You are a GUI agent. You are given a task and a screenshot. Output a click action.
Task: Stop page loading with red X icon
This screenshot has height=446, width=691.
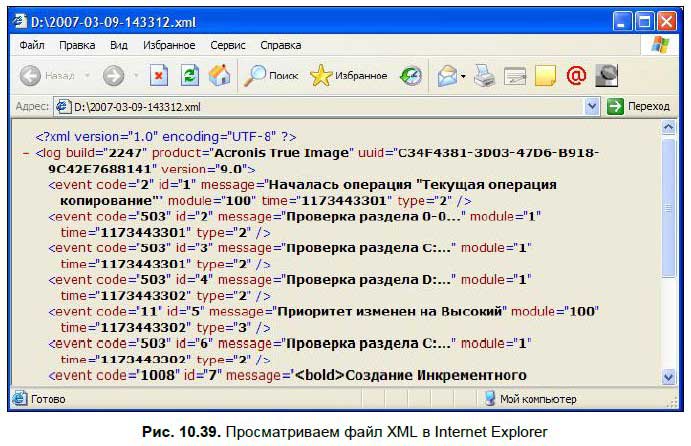click(159, 76)
